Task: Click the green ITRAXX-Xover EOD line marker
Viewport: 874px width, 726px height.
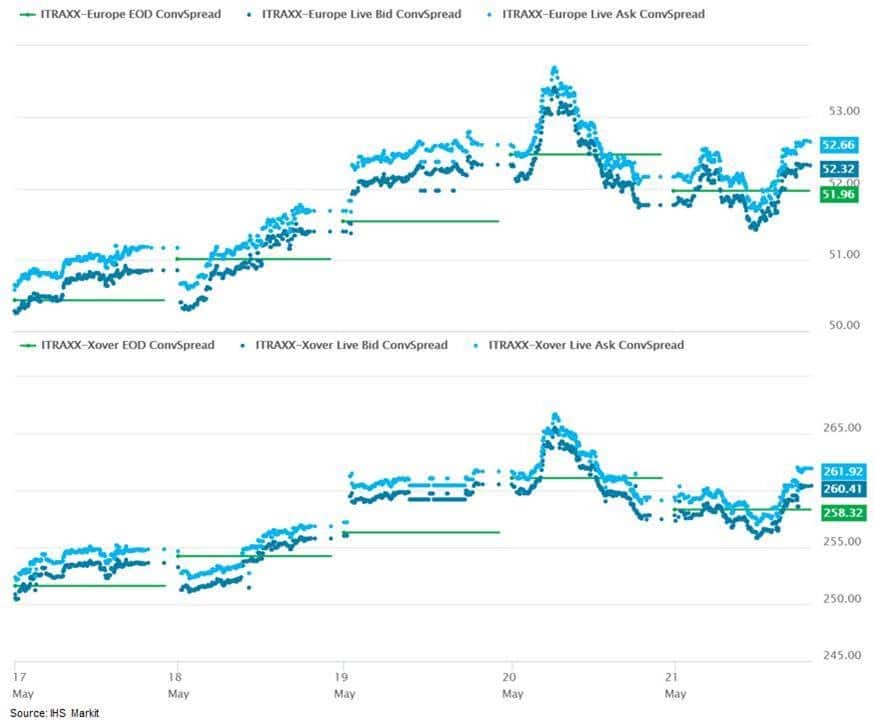Action: 26,345
